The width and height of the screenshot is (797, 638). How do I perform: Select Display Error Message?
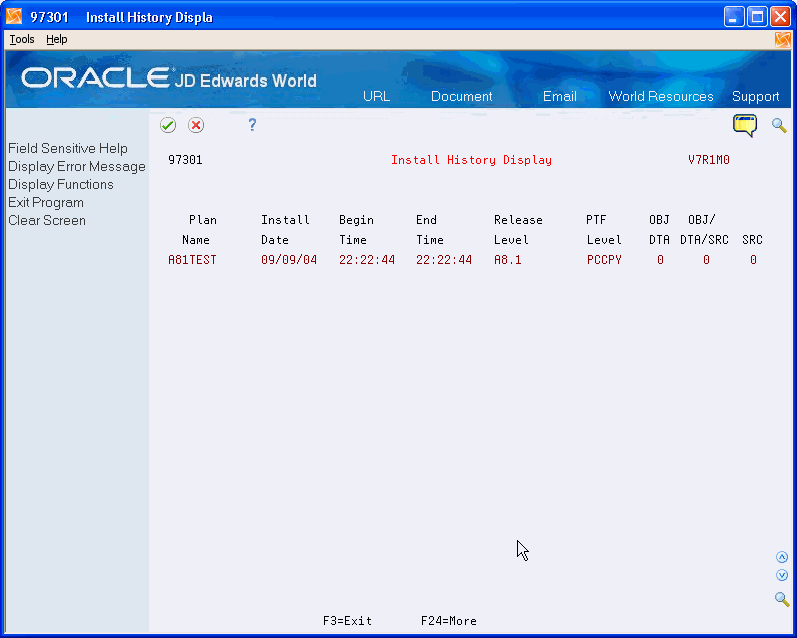tap(77, 167)
